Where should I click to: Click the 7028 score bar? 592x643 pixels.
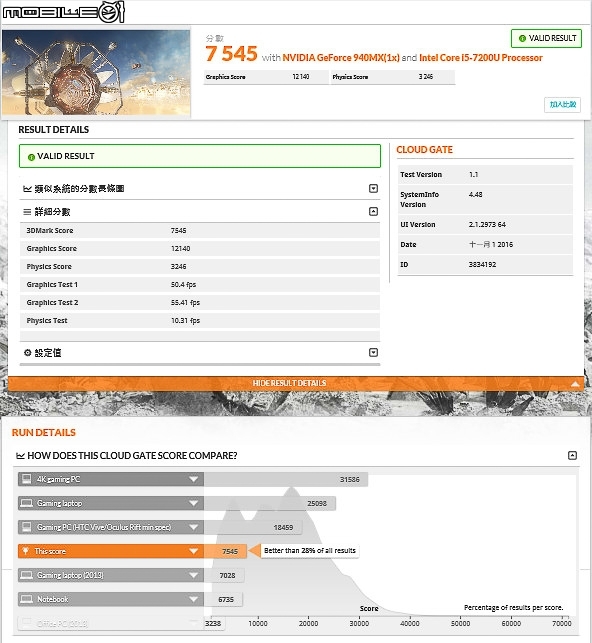pyautogui.click(x=224, y=575)
